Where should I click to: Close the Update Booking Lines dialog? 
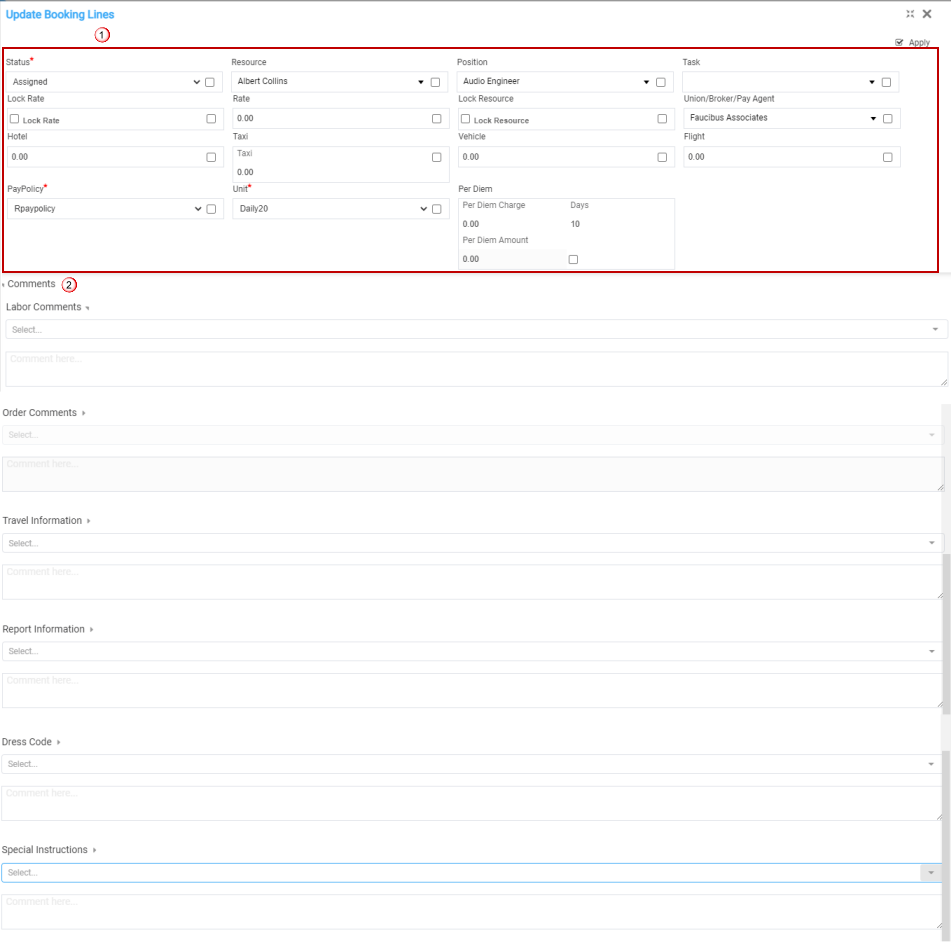tap(927, 14)
